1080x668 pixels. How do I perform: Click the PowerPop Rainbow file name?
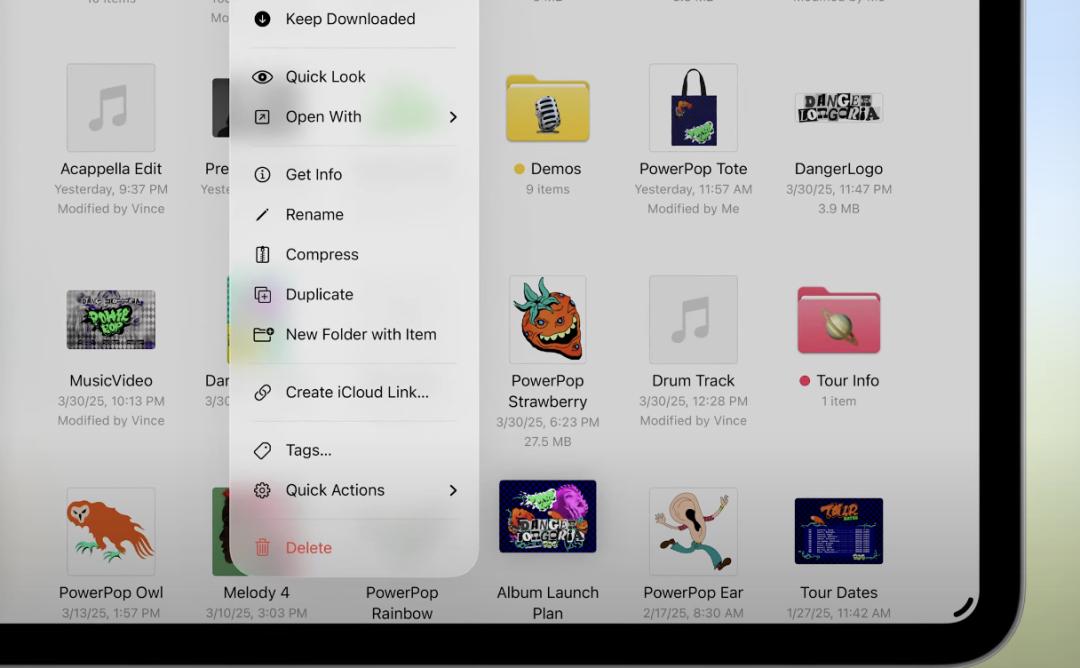[x=402, y=603]
